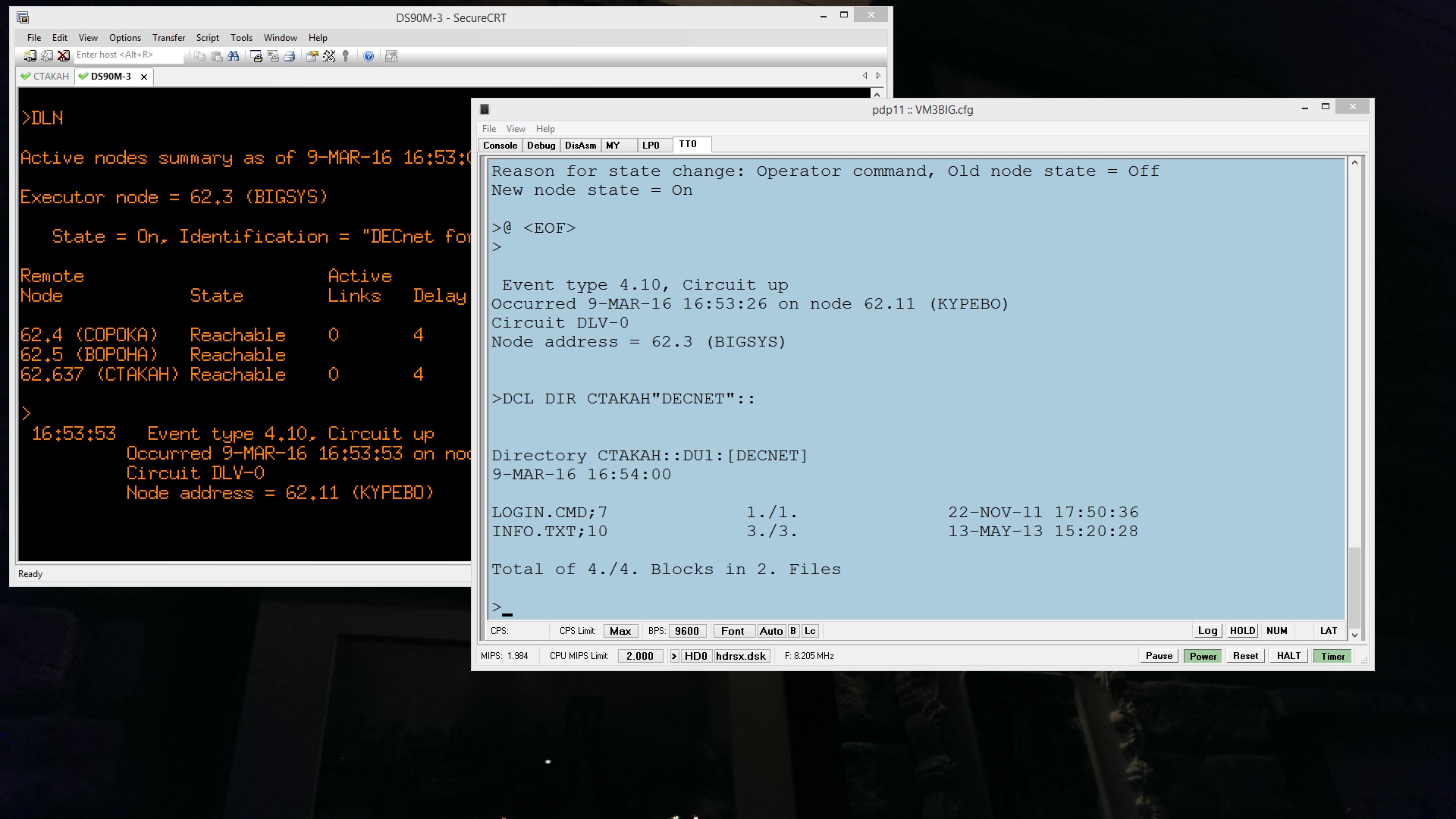Click the Font button
Screen dimensions: 1456x819
[733, 631]
